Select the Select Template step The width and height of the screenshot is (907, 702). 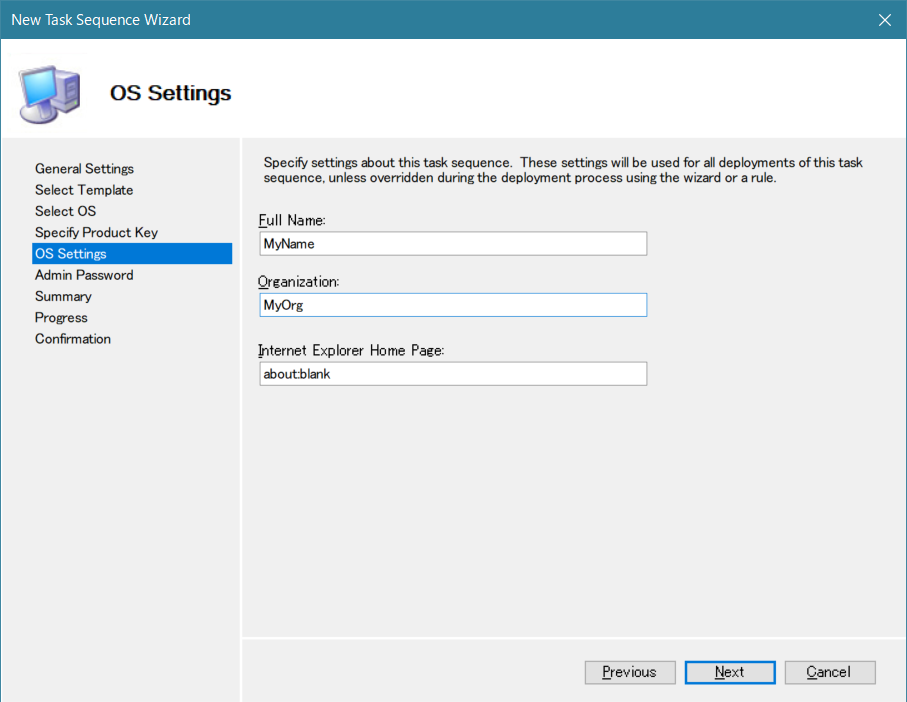click(84, 190)
